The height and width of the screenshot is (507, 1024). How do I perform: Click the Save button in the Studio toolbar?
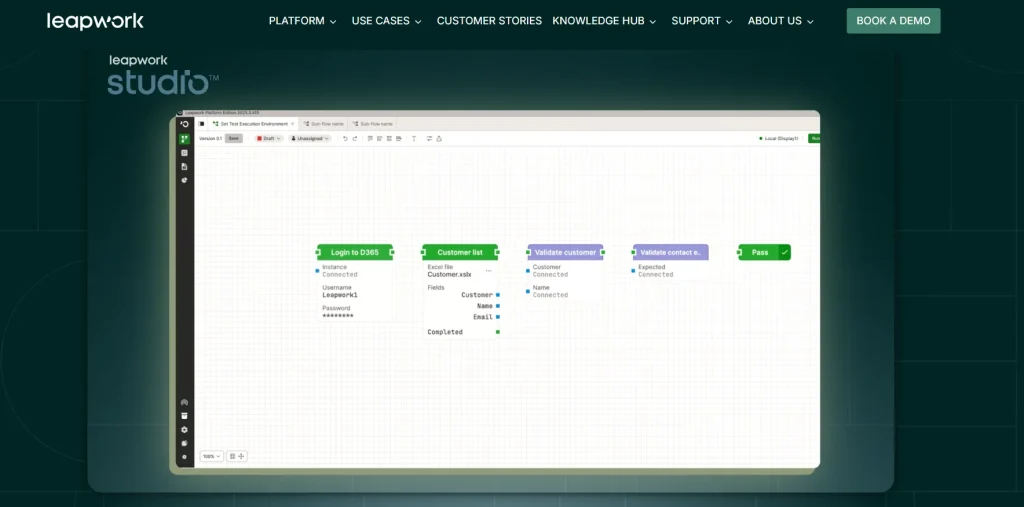[234, 139]
